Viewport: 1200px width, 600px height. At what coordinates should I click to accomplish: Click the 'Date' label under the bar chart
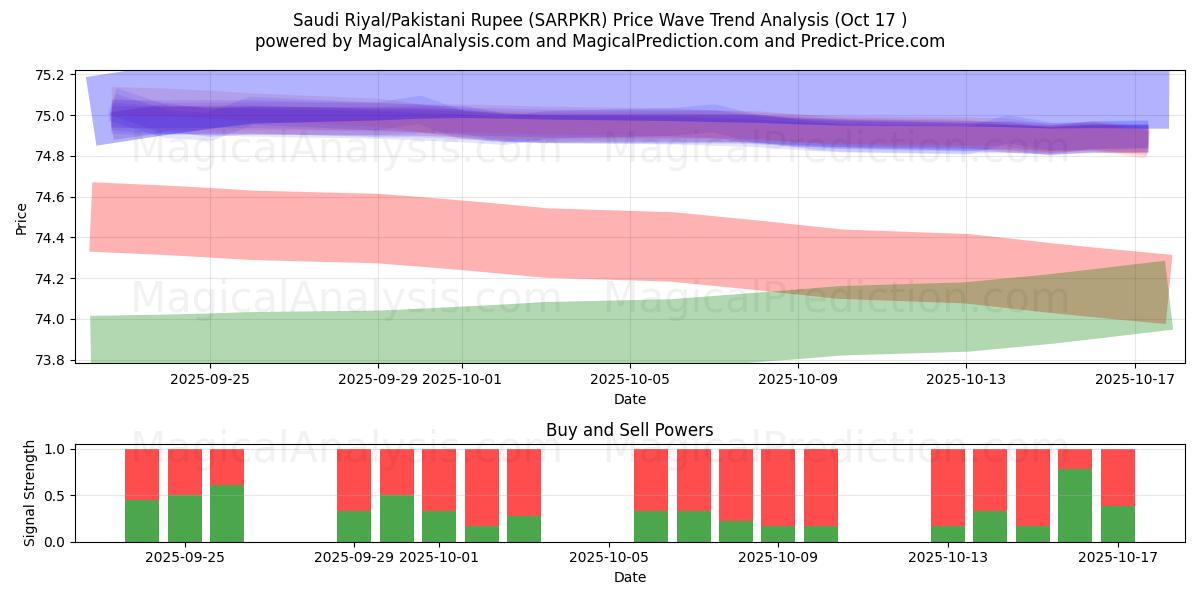coord(629,577)
